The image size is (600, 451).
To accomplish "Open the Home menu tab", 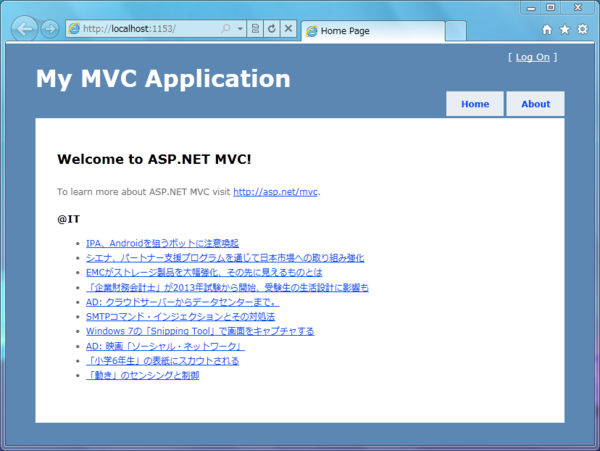I will click(475, 104).
